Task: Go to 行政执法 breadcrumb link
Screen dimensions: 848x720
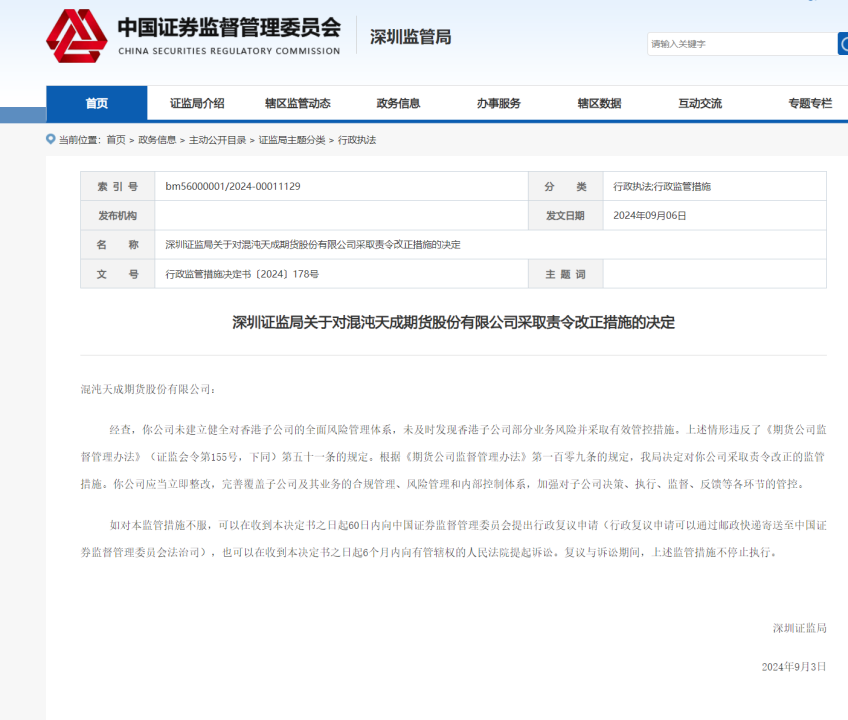Action: coord(356,140)
